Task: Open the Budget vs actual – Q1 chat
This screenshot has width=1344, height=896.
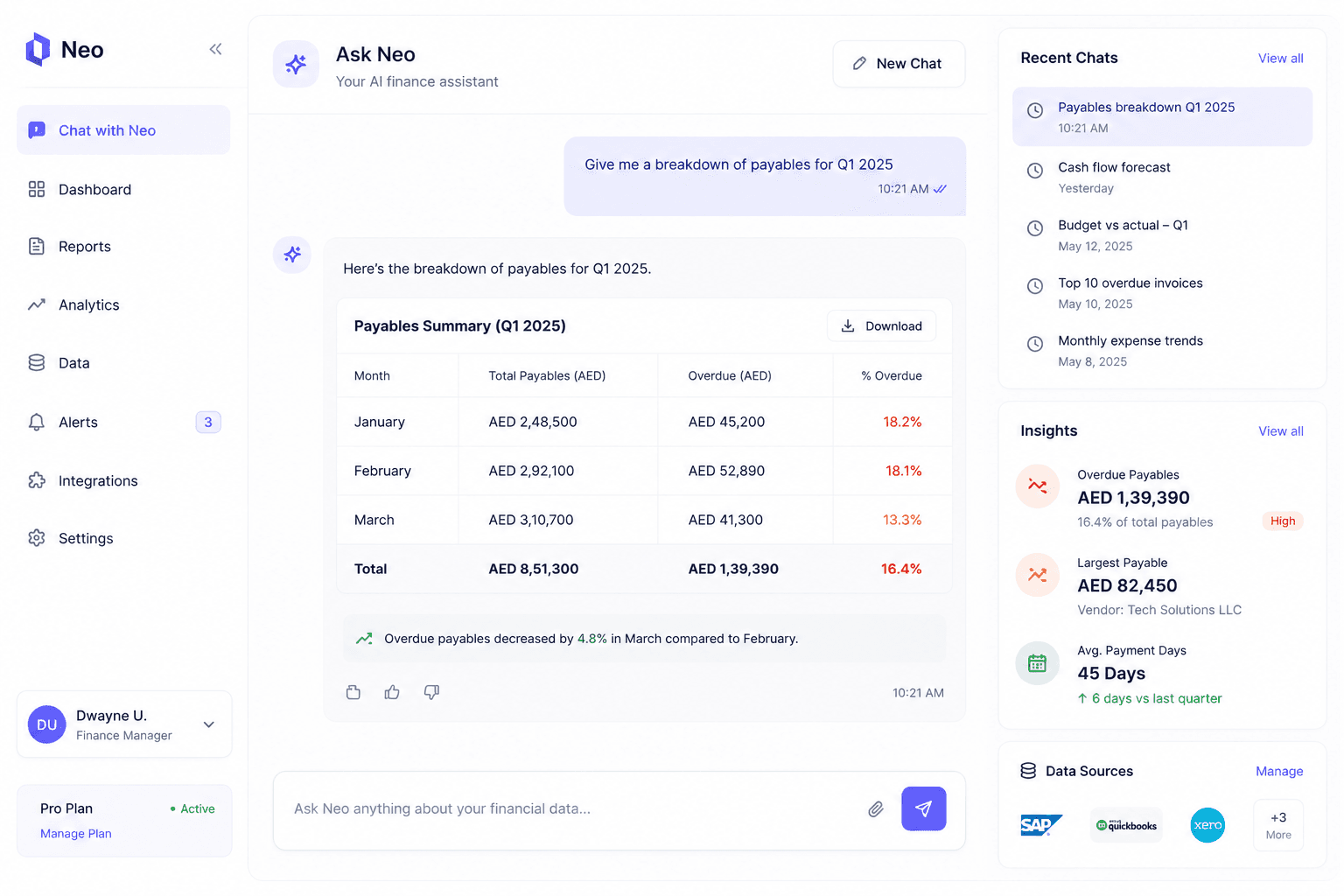Action: (x=1162, y=234)
